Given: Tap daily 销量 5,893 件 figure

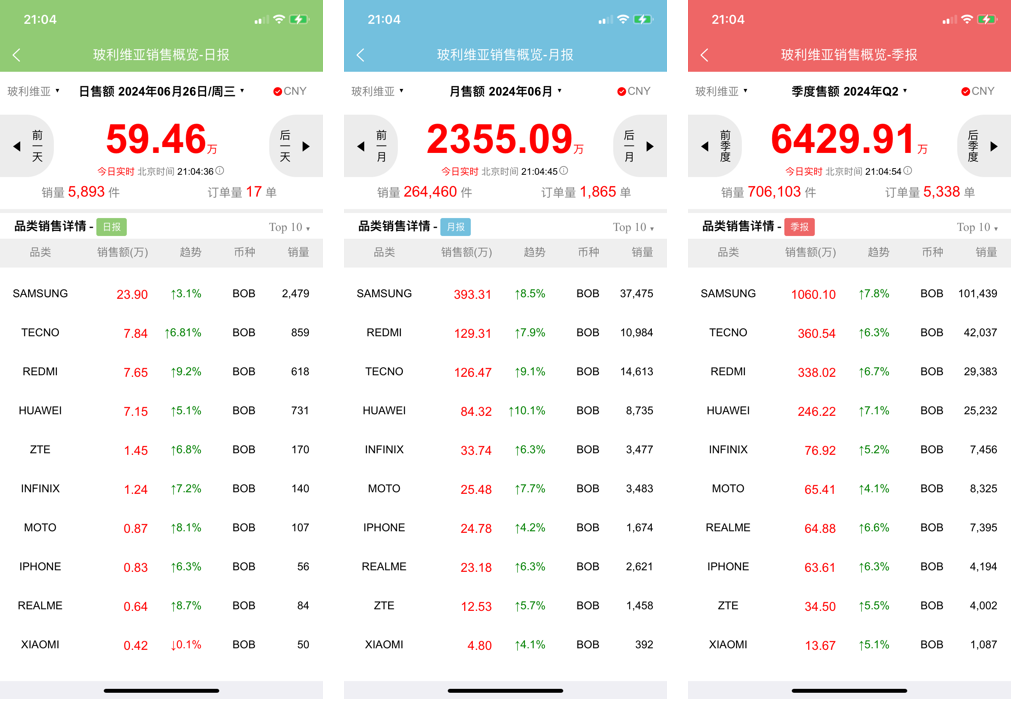Looking at the screenshot, I should [x=81, y=192].
